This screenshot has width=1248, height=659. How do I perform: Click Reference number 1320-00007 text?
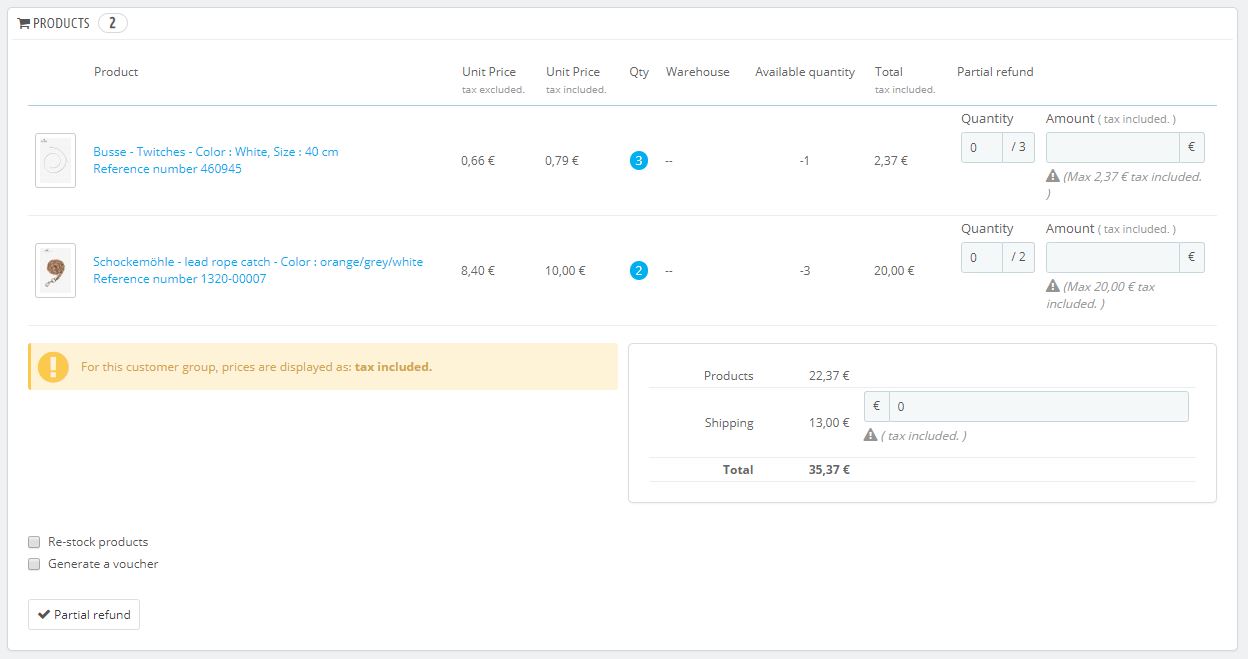(180, 279)
